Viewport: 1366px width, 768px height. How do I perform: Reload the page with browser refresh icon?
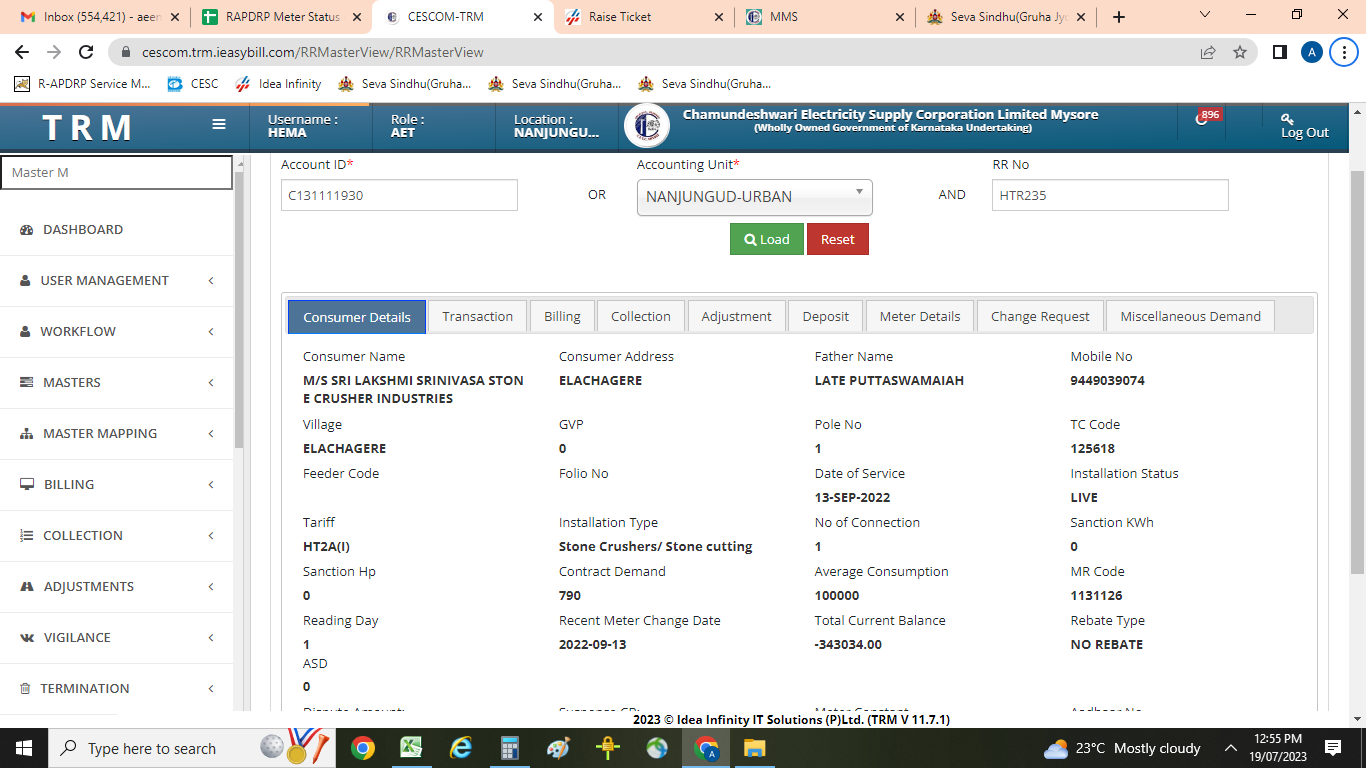(x=86, y=52)
